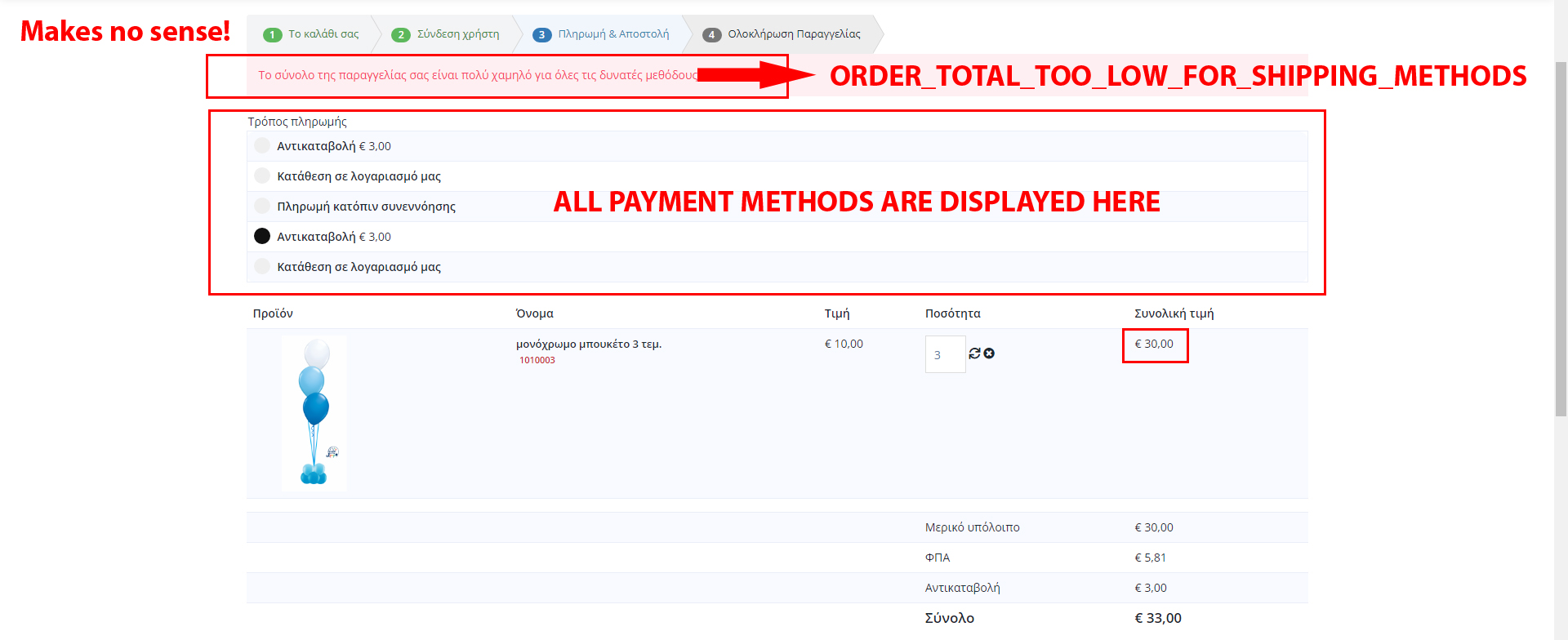1568x640 pixels.
Task: Click the product row total € 30,00
Action: (x=1154, y=344)
